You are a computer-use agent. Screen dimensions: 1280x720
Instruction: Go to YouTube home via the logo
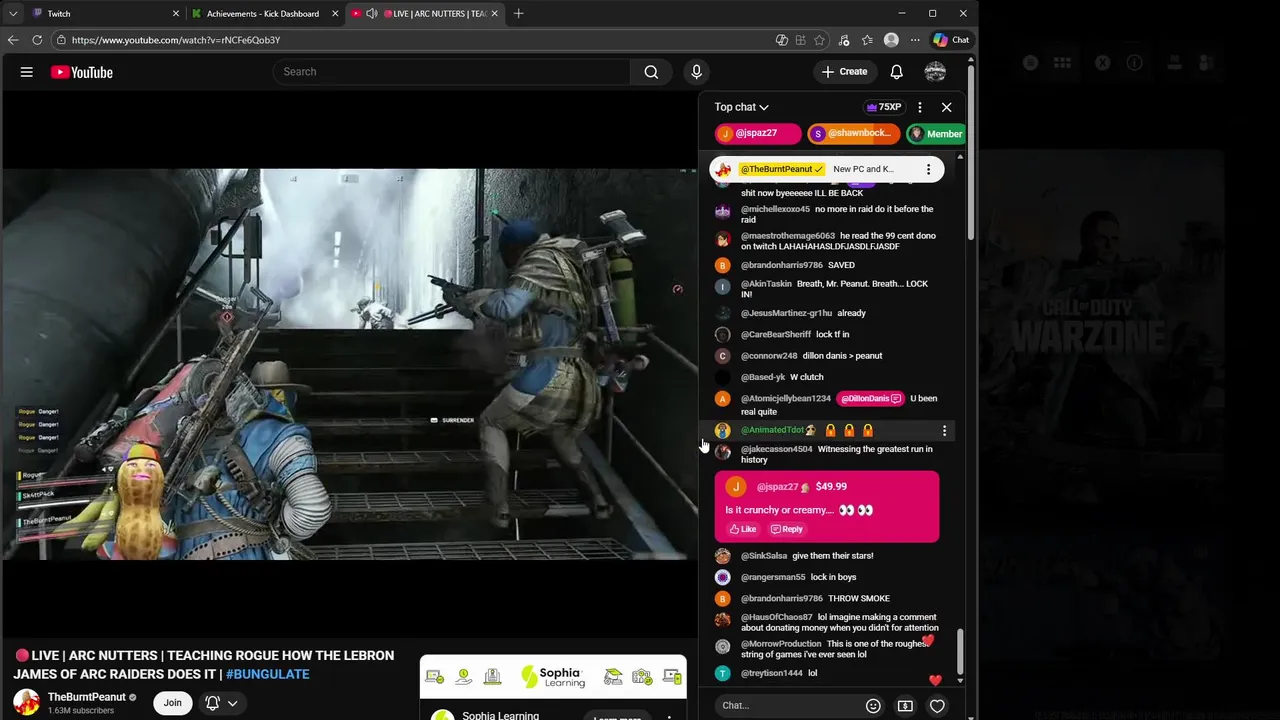(82, 72)
